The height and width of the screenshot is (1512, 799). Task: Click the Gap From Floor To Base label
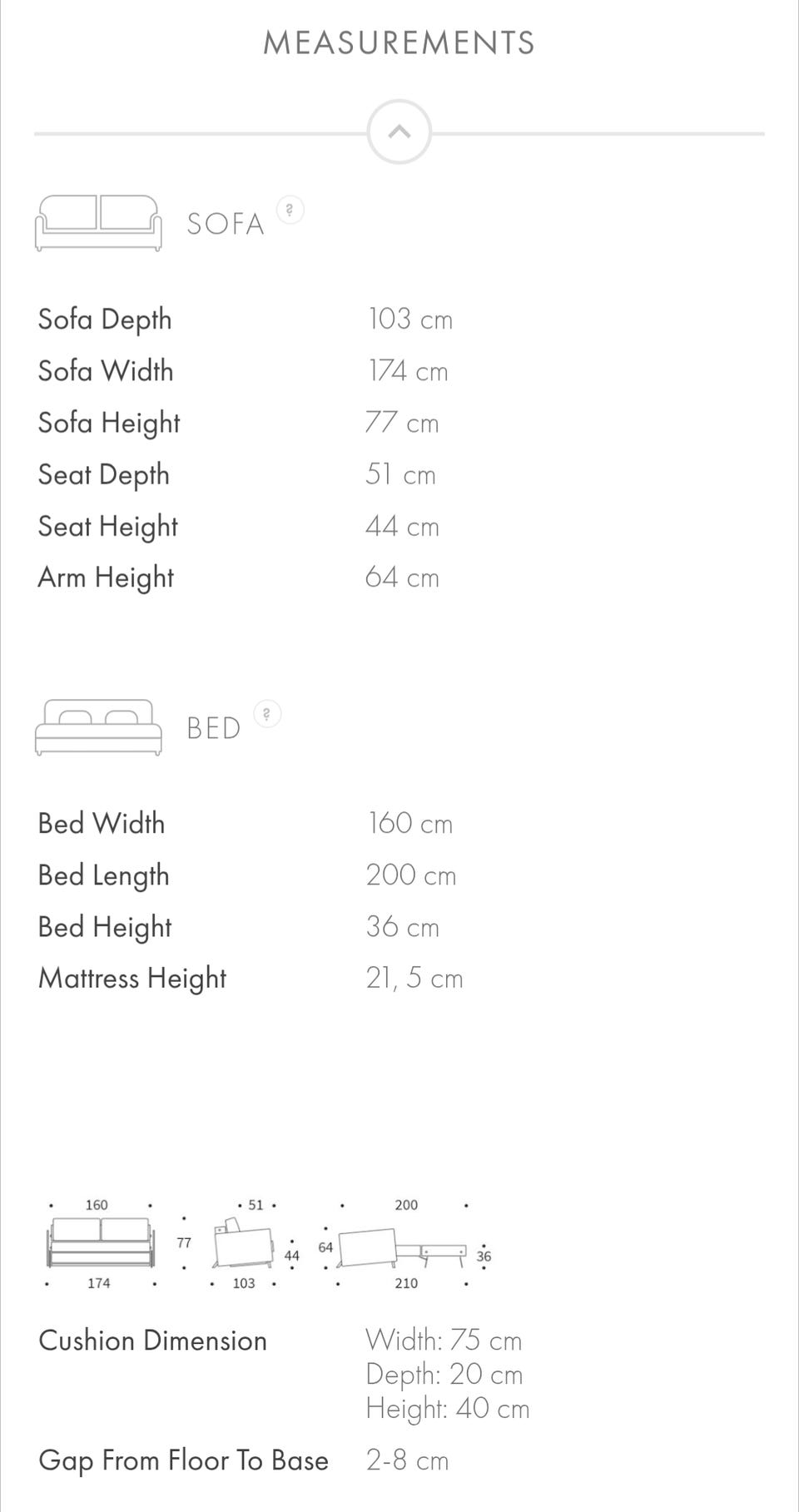point(184,1460)
